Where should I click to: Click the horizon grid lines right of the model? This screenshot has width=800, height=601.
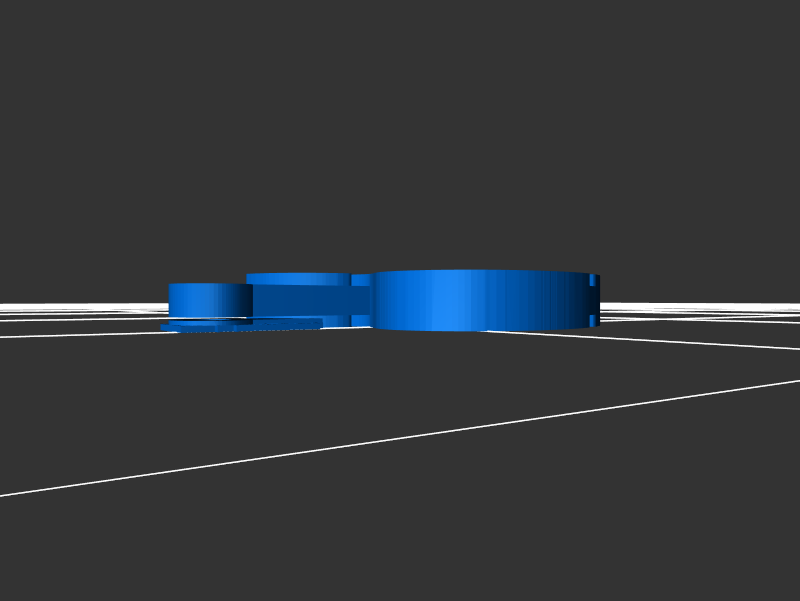click(x=700, y=308)
